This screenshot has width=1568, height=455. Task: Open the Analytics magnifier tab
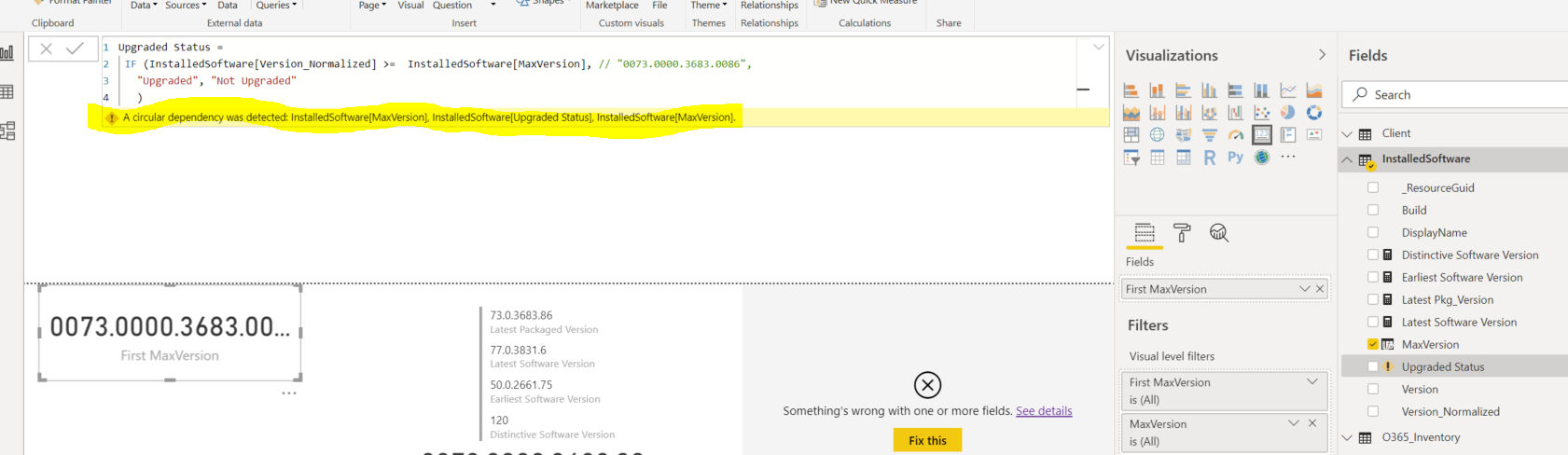point(1219,233)
